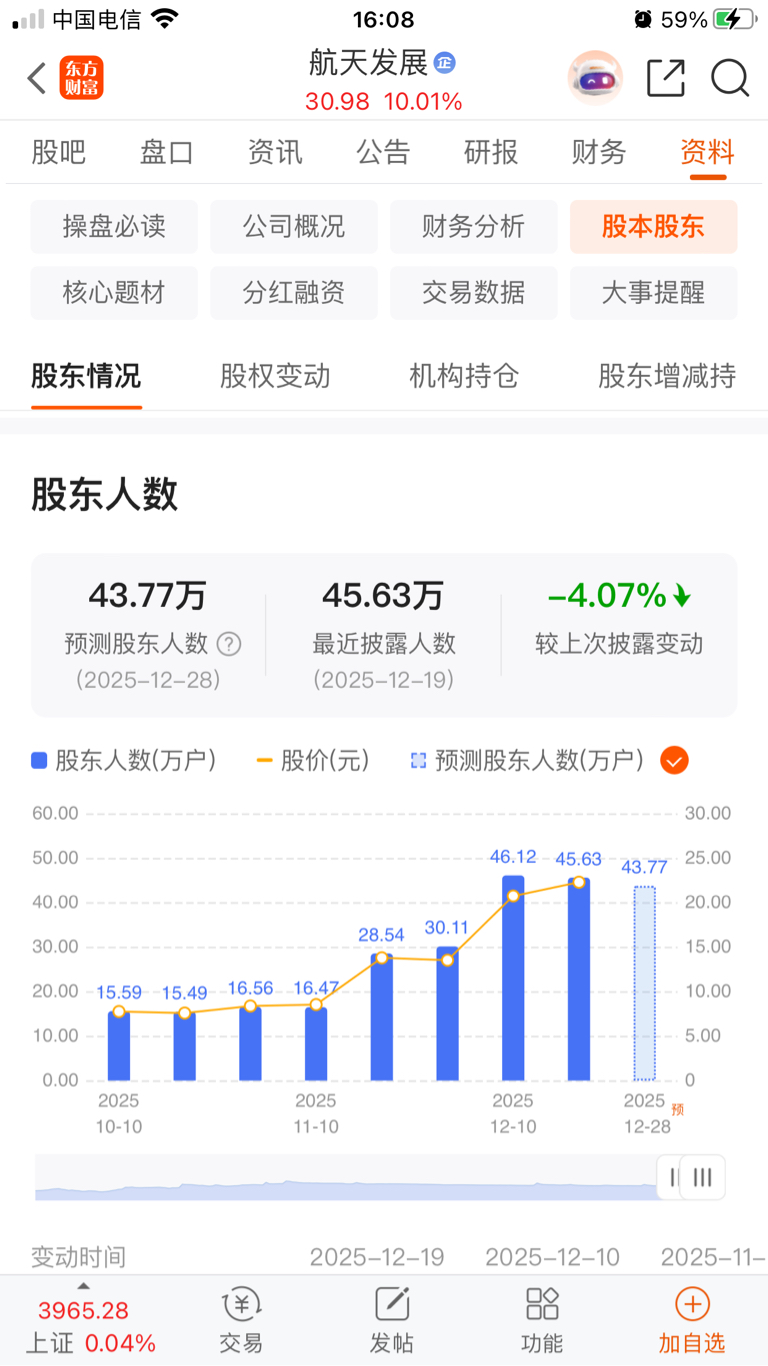
Task: Open the 公告 tab
Action: pyautogui.click(x=383, y=152)
